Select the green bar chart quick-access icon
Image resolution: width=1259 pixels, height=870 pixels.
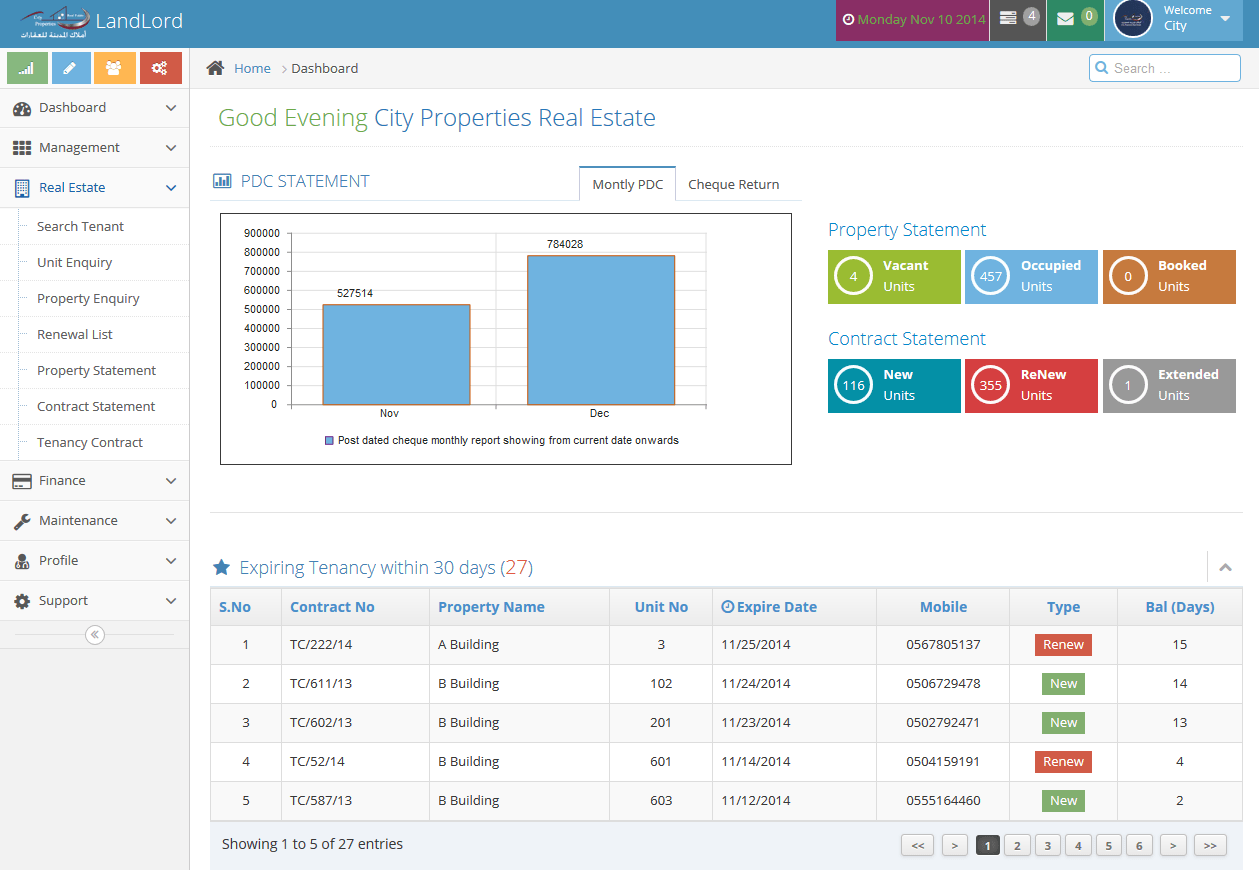pos(27,67)
